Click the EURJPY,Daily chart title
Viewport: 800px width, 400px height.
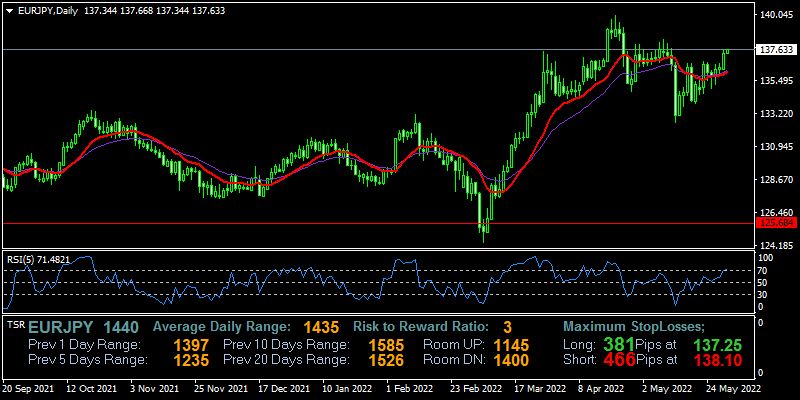[x=47, y=11]
